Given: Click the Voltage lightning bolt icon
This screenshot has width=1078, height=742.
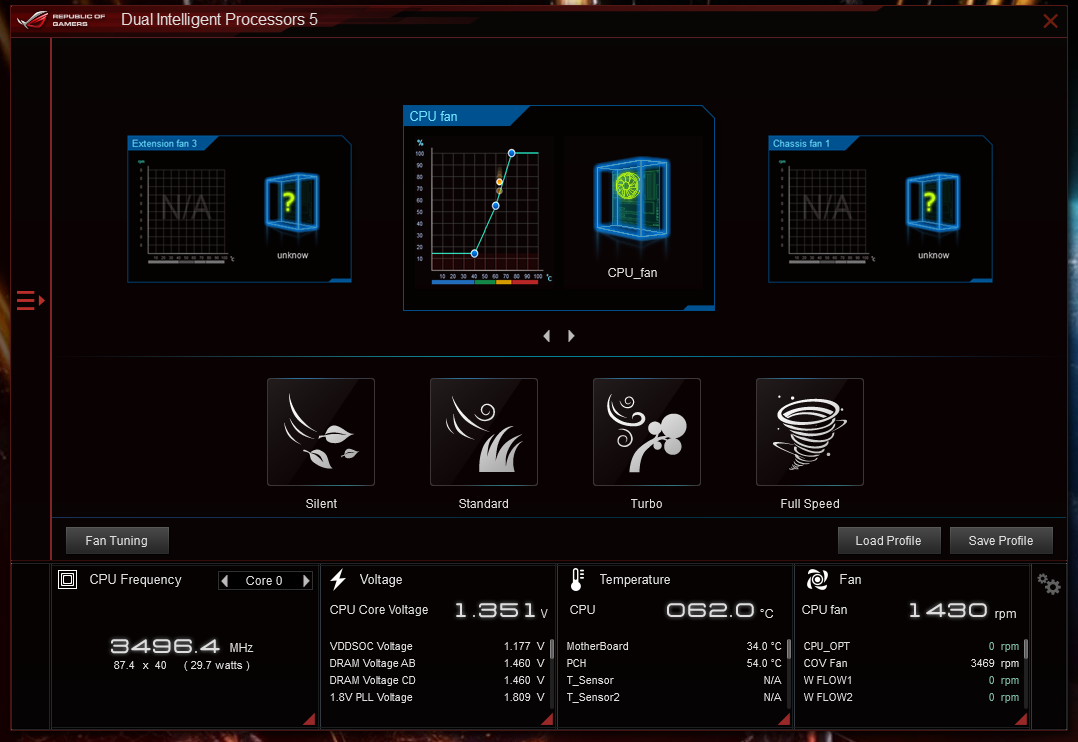Looking at the screenshot, I should pyautogui.click(x=338, y=580).
